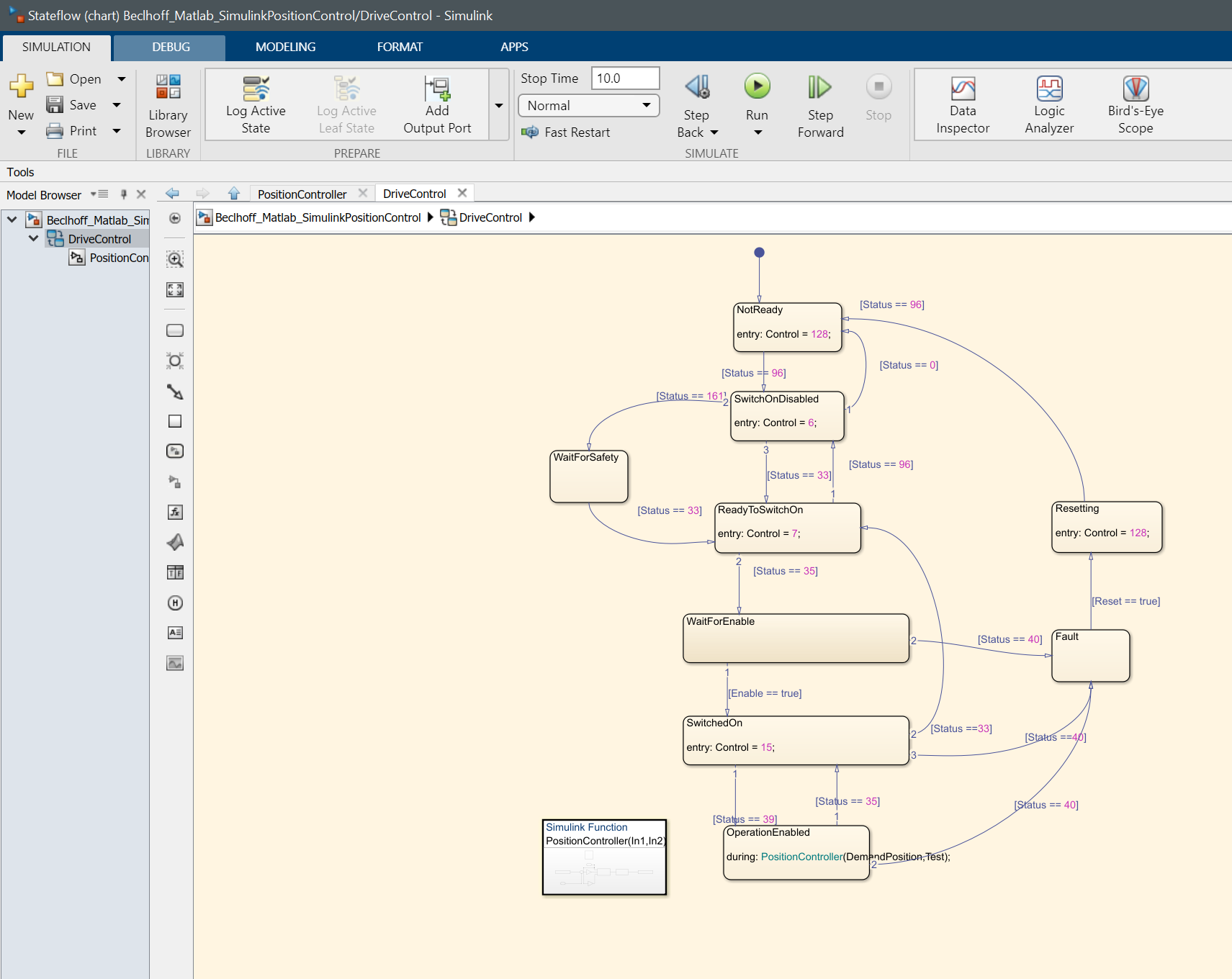Click the Stop Time input field
Image resolution: width=1232 pixels, height=979 pixels.
625,78
